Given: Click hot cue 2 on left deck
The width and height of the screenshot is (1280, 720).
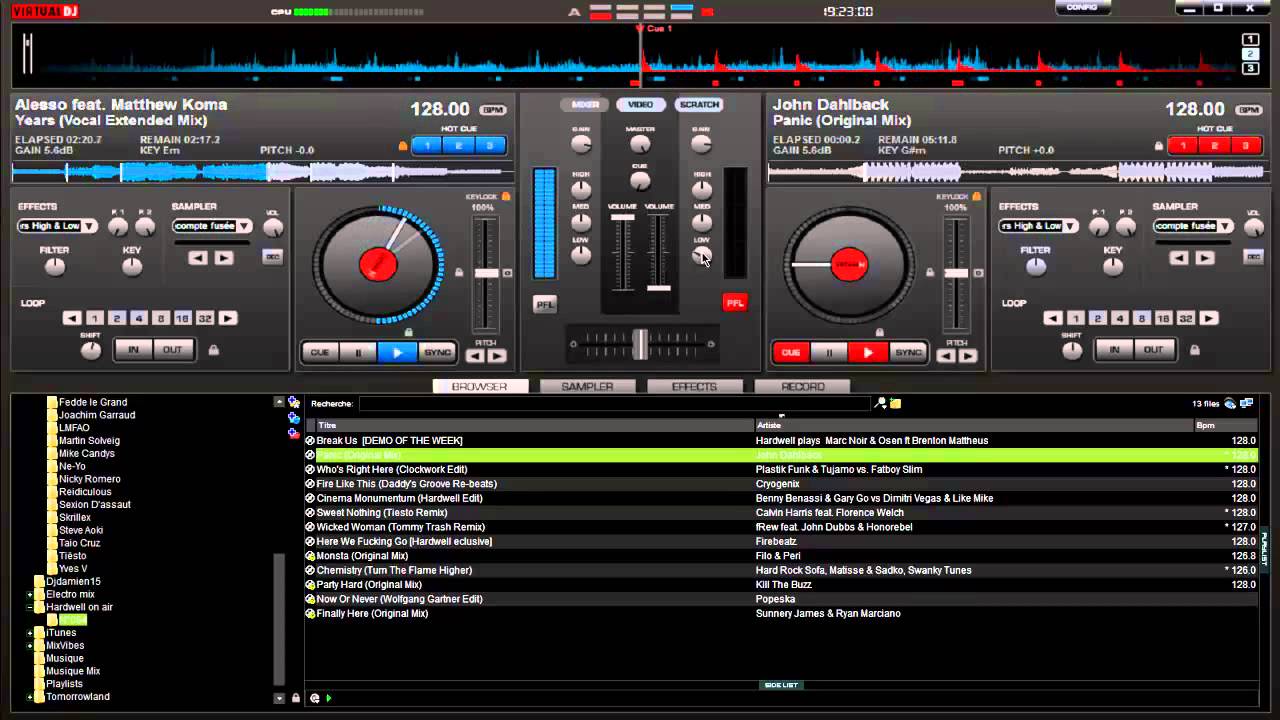Looking at the screenshot, I should 459,145.
